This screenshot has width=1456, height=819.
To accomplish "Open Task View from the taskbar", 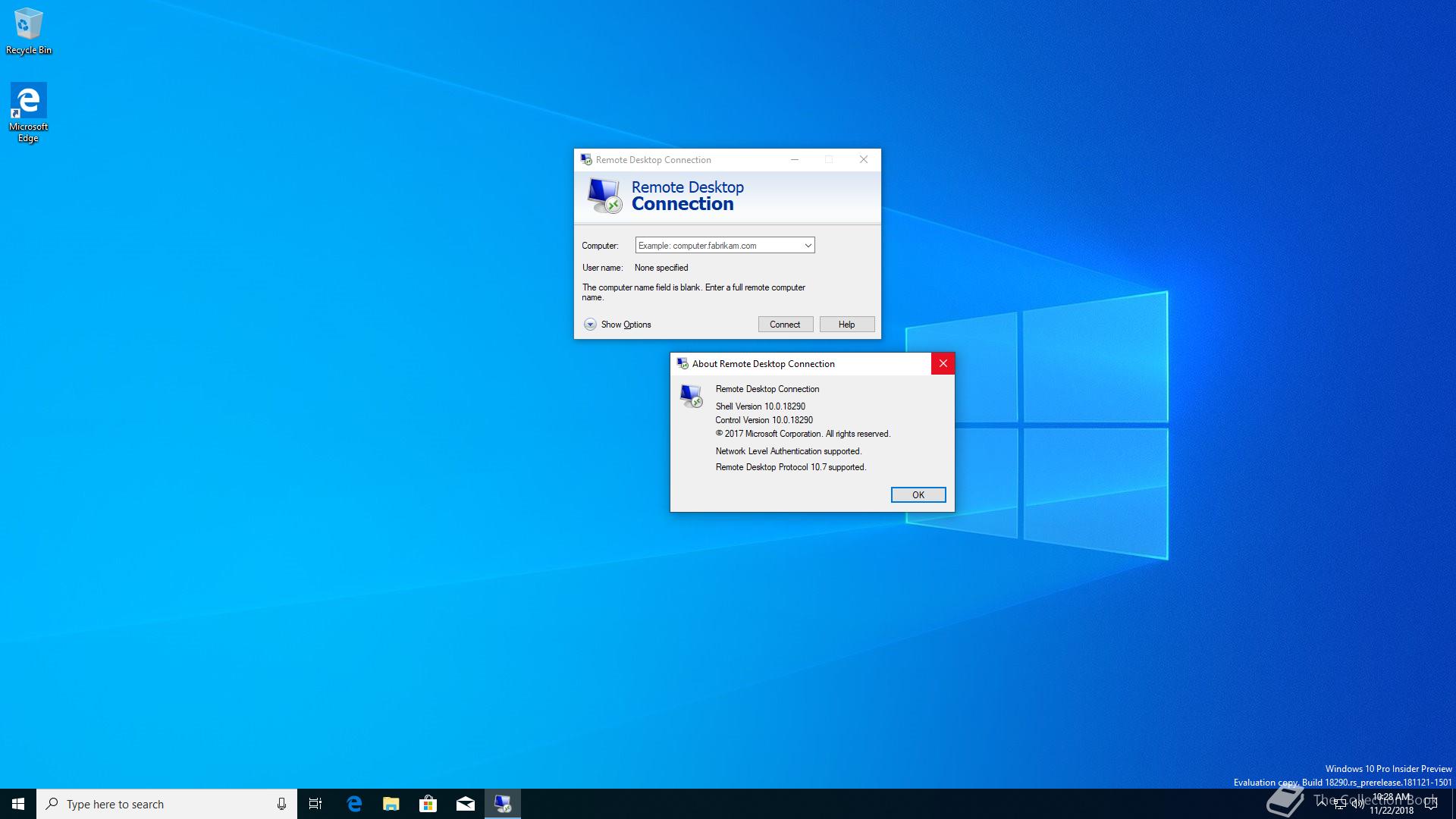I will point(315,804).
